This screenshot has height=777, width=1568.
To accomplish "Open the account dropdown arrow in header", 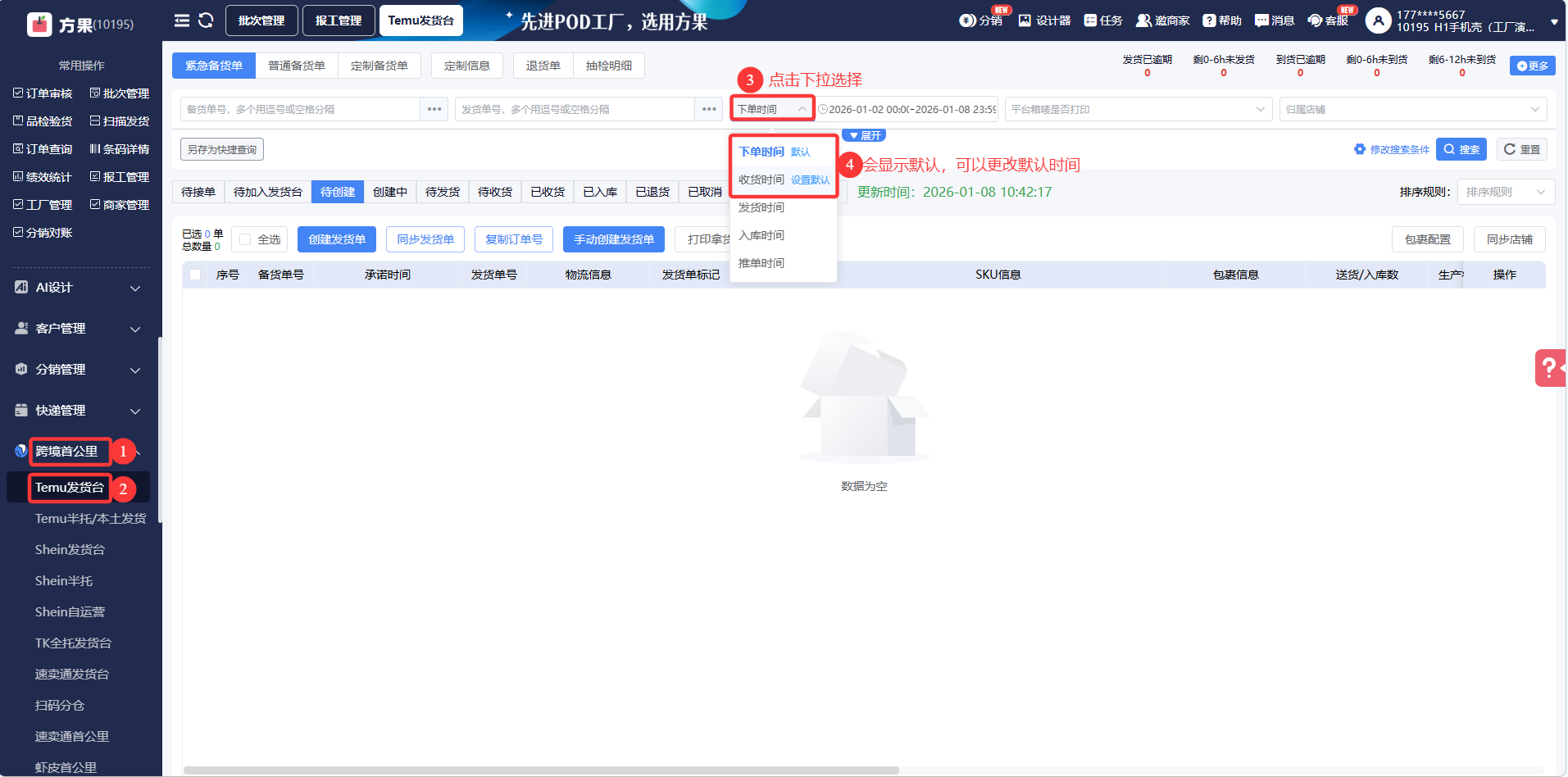I will pos(1554,22).
